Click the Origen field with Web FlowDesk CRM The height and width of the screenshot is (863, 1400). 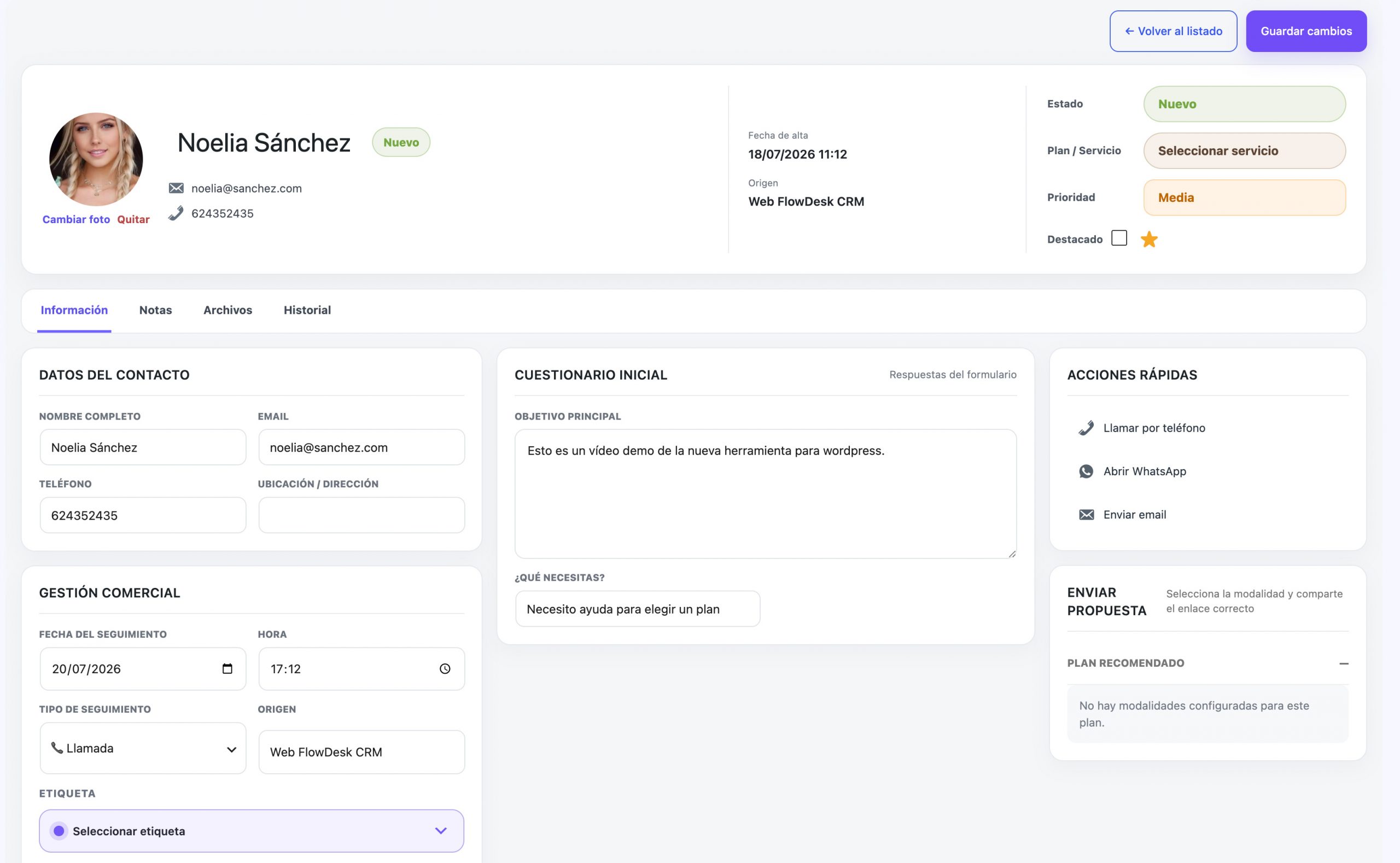(x=361, y=753)
